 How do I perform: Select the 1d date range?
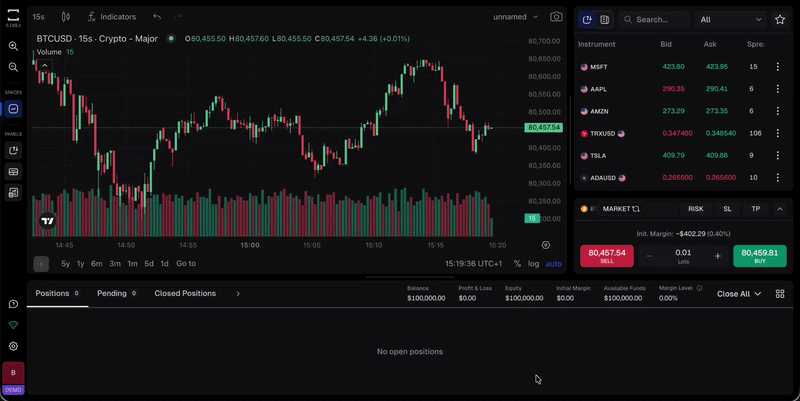[164, 264]
